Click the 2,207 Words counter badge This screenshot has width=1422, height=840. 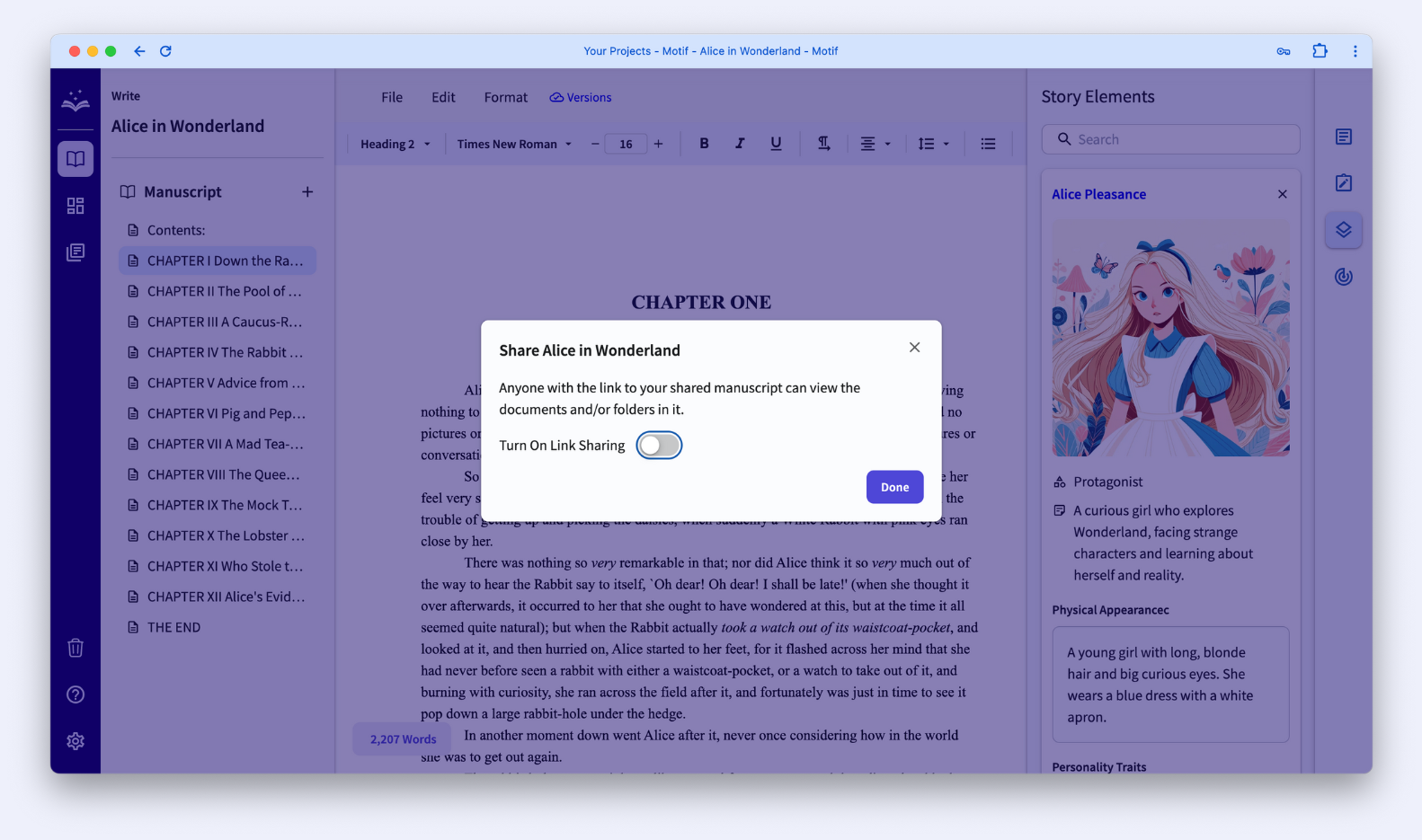[x=403, y=739]
